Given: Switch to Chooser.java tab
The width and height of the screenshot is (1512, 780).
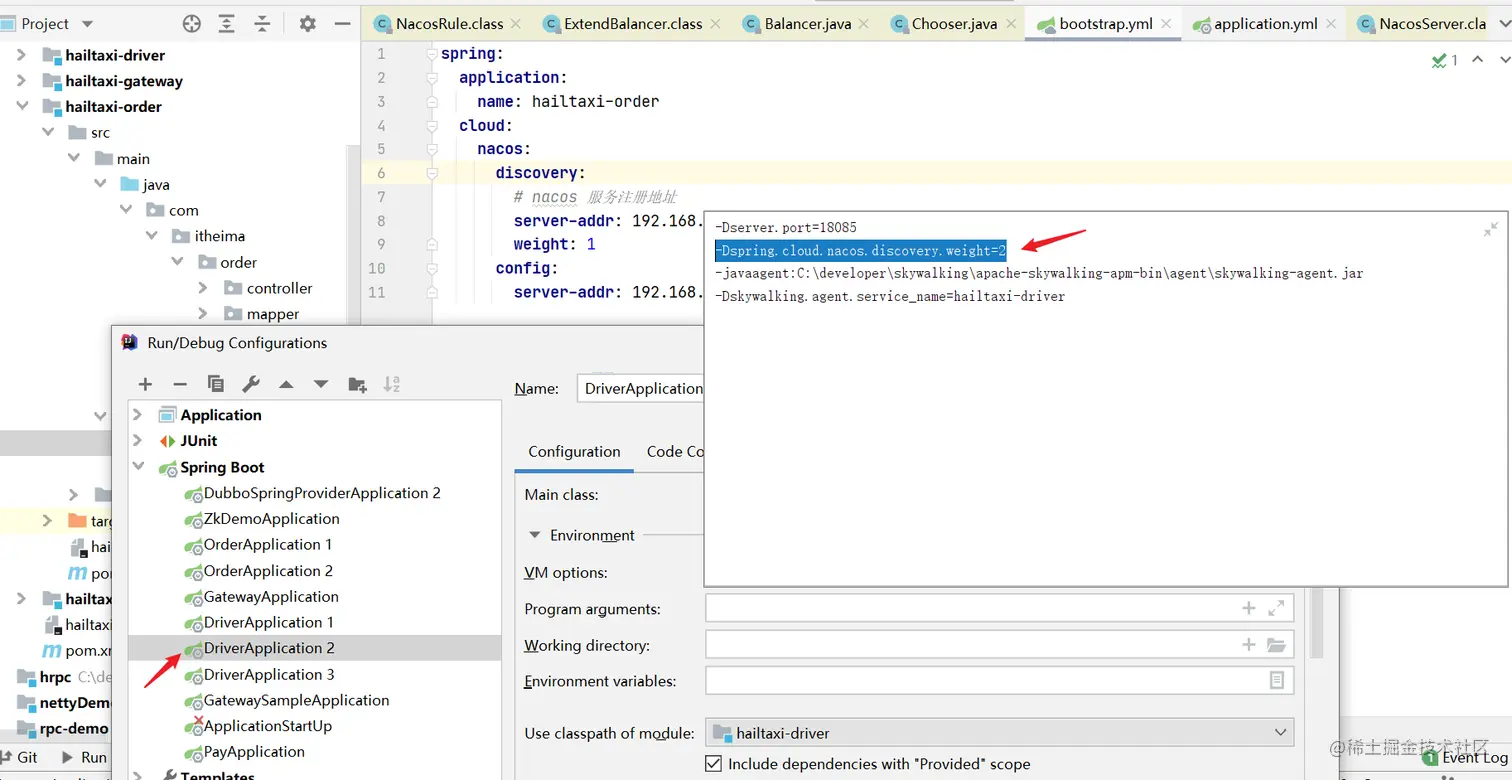Looking at the screenshot, I should click(954, 23).
